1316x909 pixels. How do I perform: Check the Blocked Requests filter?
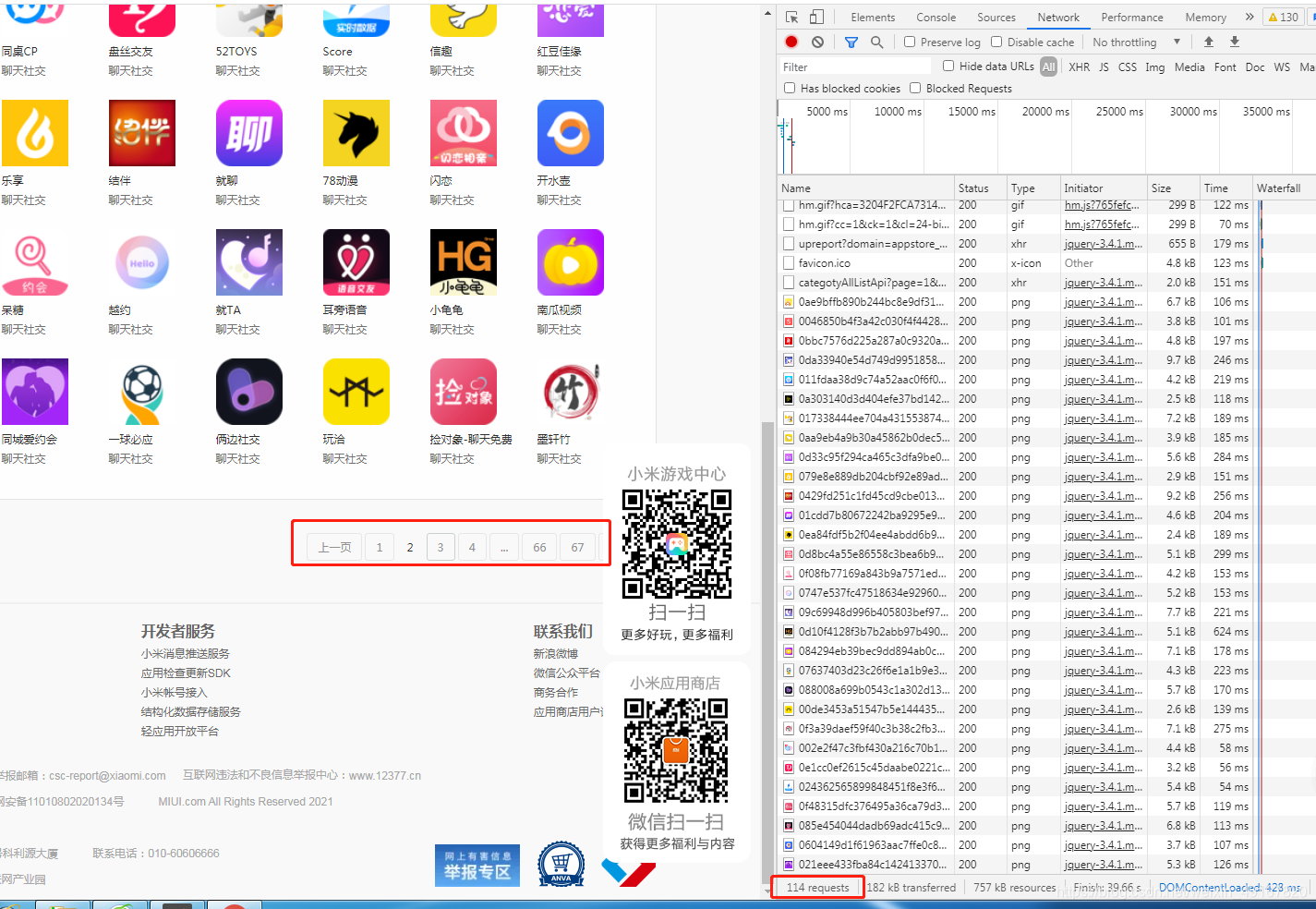[915, 88]
